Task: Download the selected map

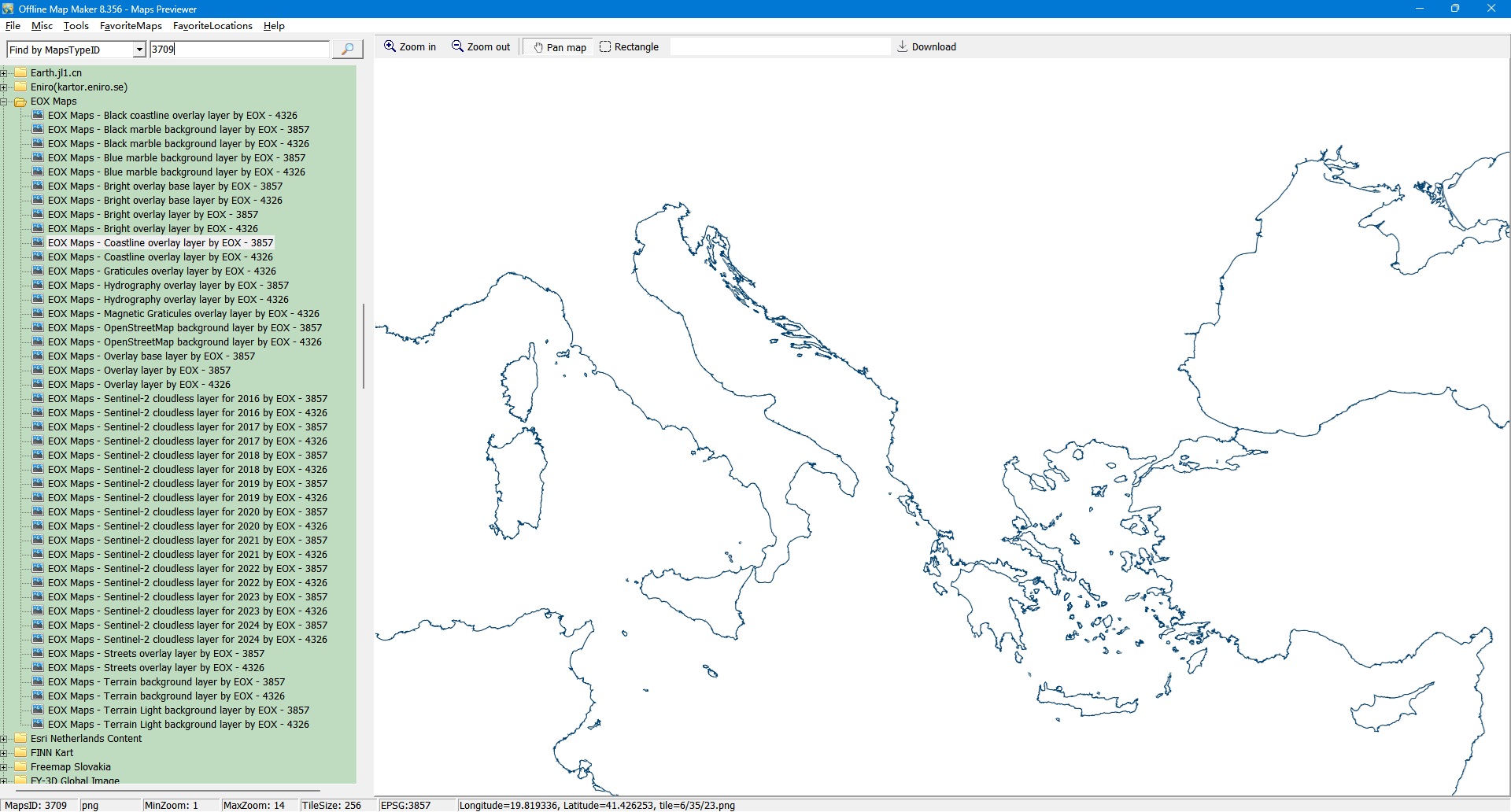Action: 926,47
